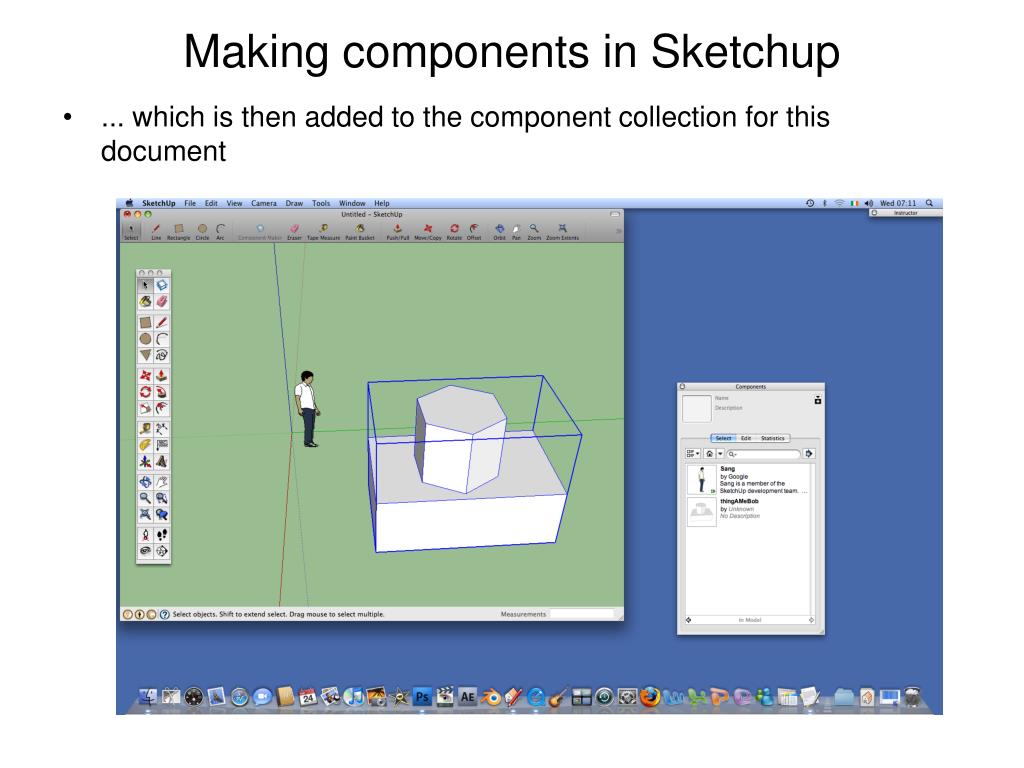Open Firefox from the Dock
Screen dimensions: 1024x768
[650, 697]
